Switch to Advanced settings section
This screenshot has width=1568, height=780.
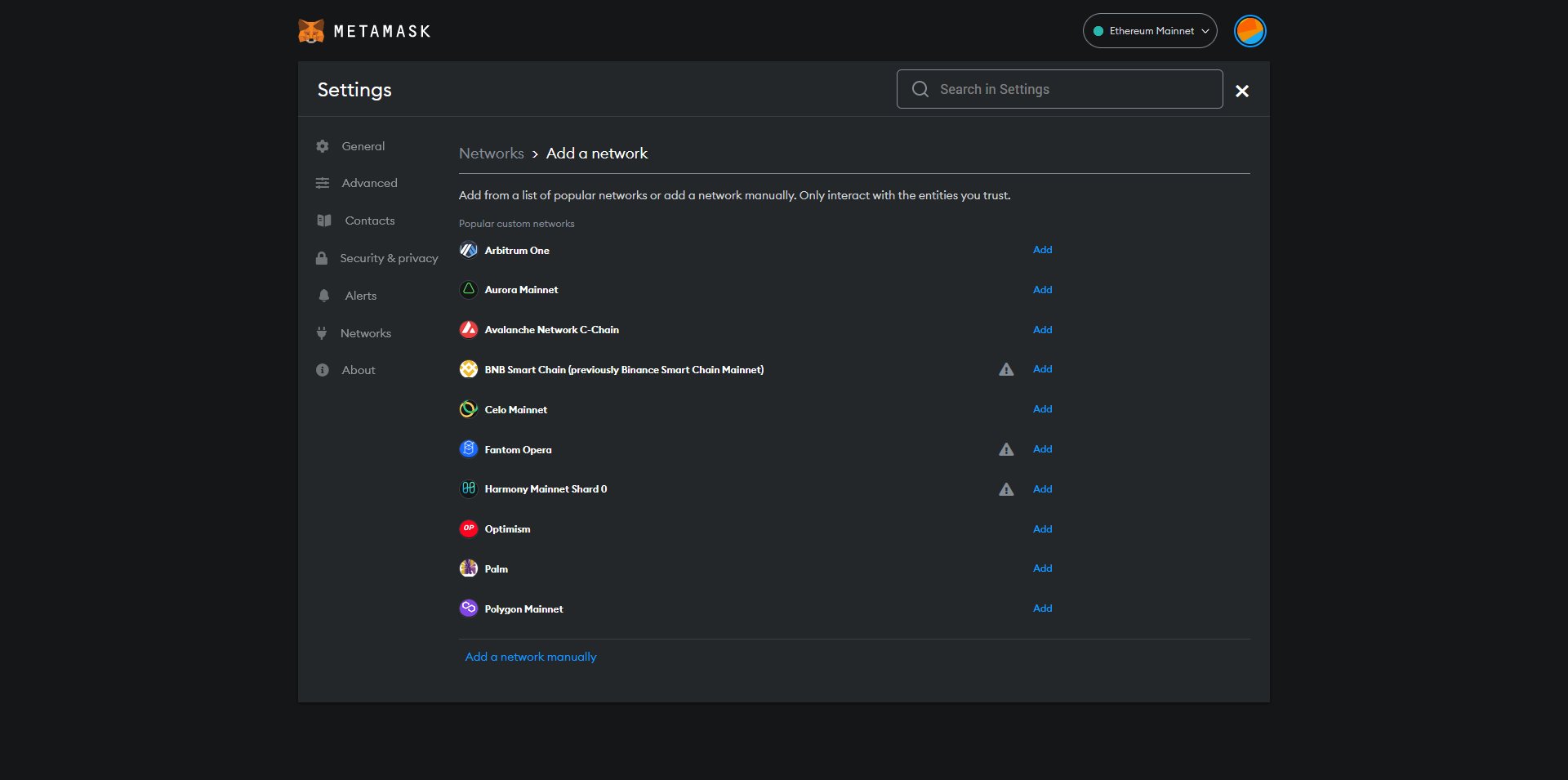(x=369, y=183)
